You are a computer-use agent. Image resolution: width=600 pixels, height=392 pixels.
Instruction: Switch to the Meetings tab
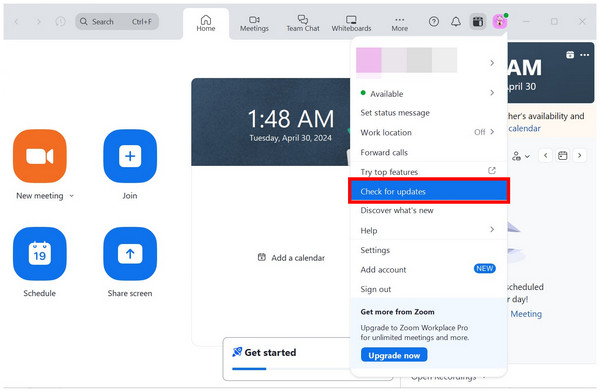click(x=254, y=23)
